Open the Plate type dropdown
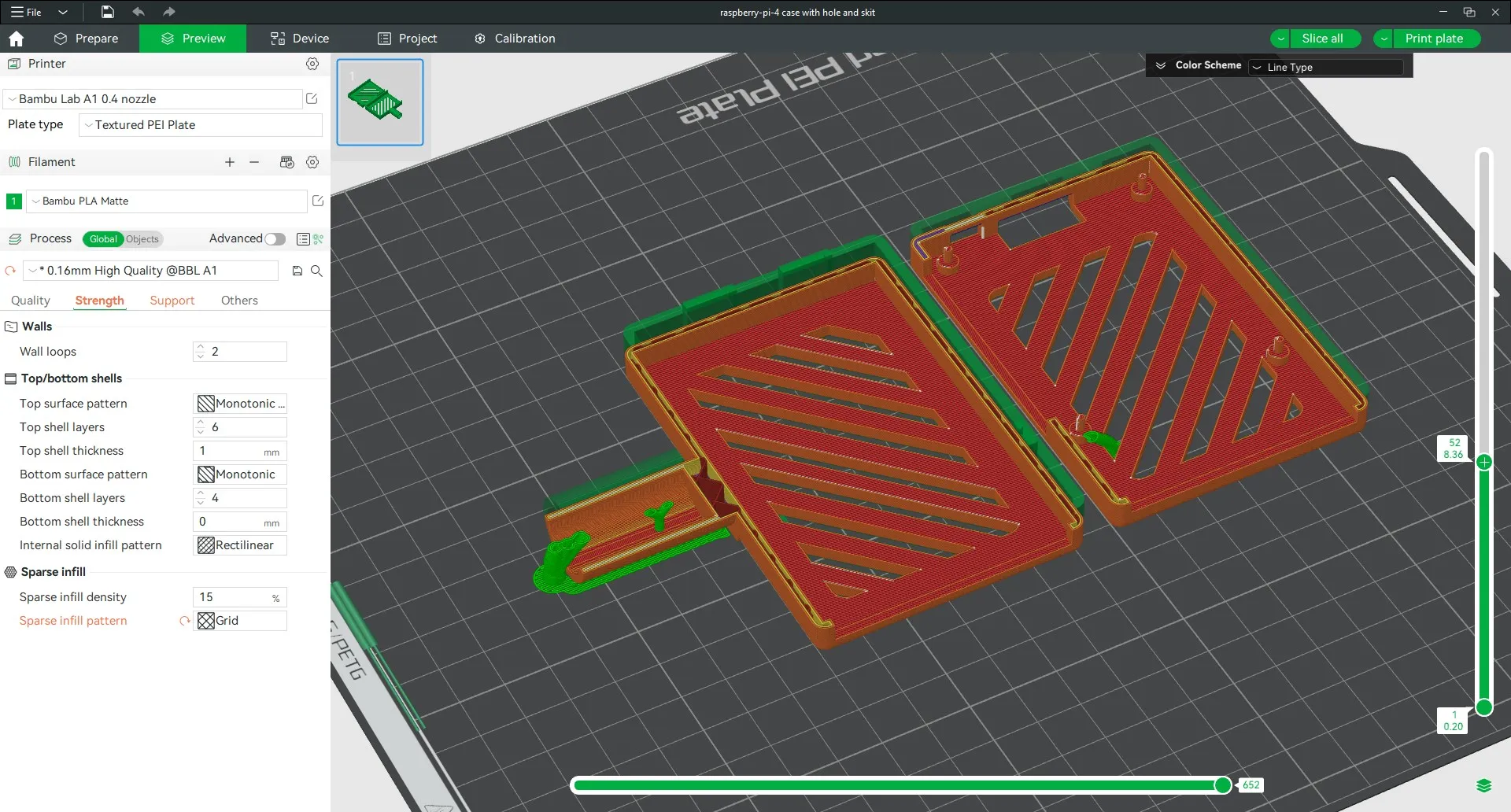Viewport: 1511px width, 812px height. click(201, 125)
